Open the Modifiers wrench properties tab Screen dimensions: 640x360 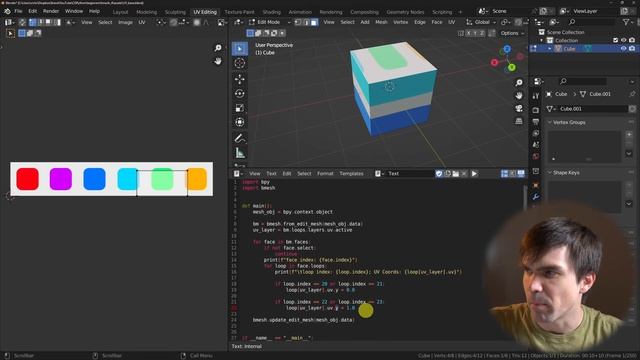536,197
